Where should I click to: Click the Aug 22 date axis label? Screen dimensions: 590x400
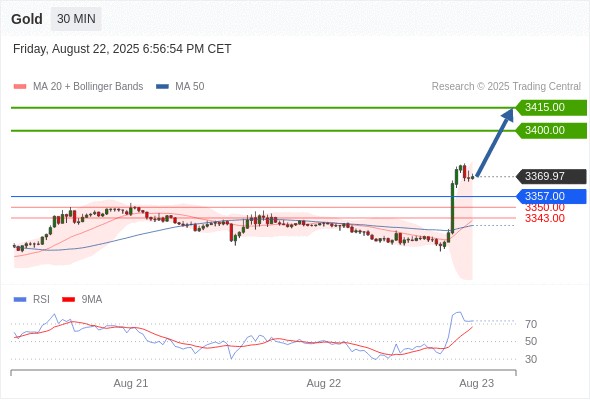[x=324, y=383]
